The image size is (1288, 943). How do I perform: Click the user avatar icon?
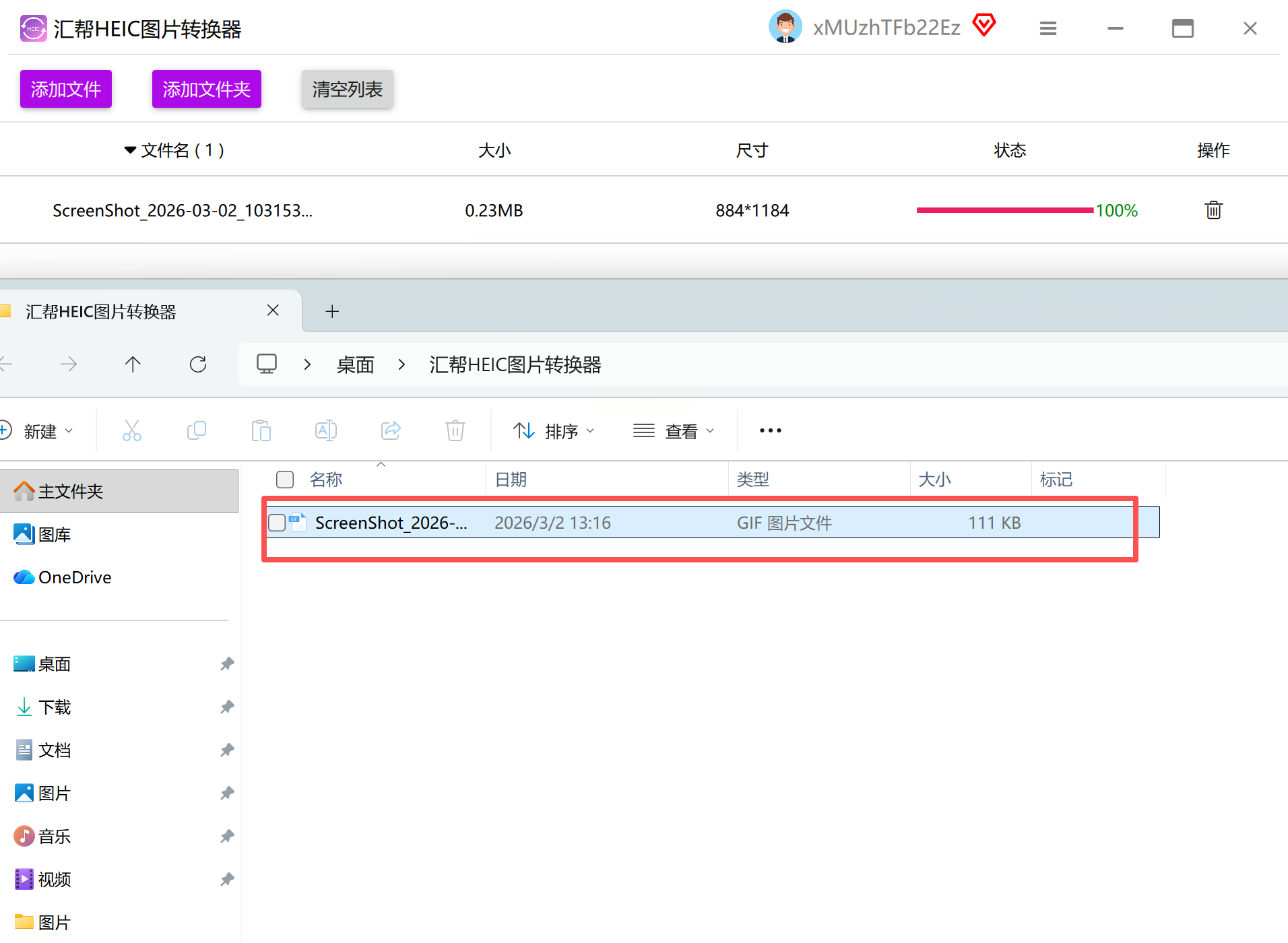click(x=785, y=27)
